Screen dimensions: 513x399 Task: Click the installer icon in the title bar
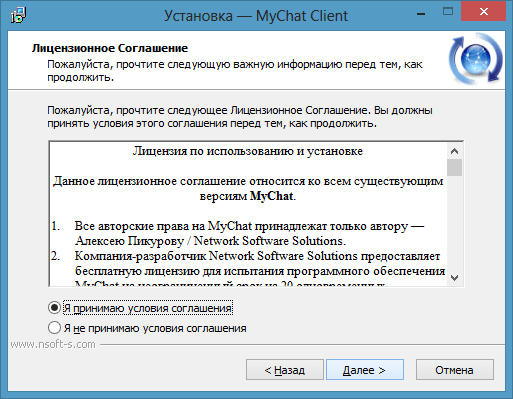point(18,15)
